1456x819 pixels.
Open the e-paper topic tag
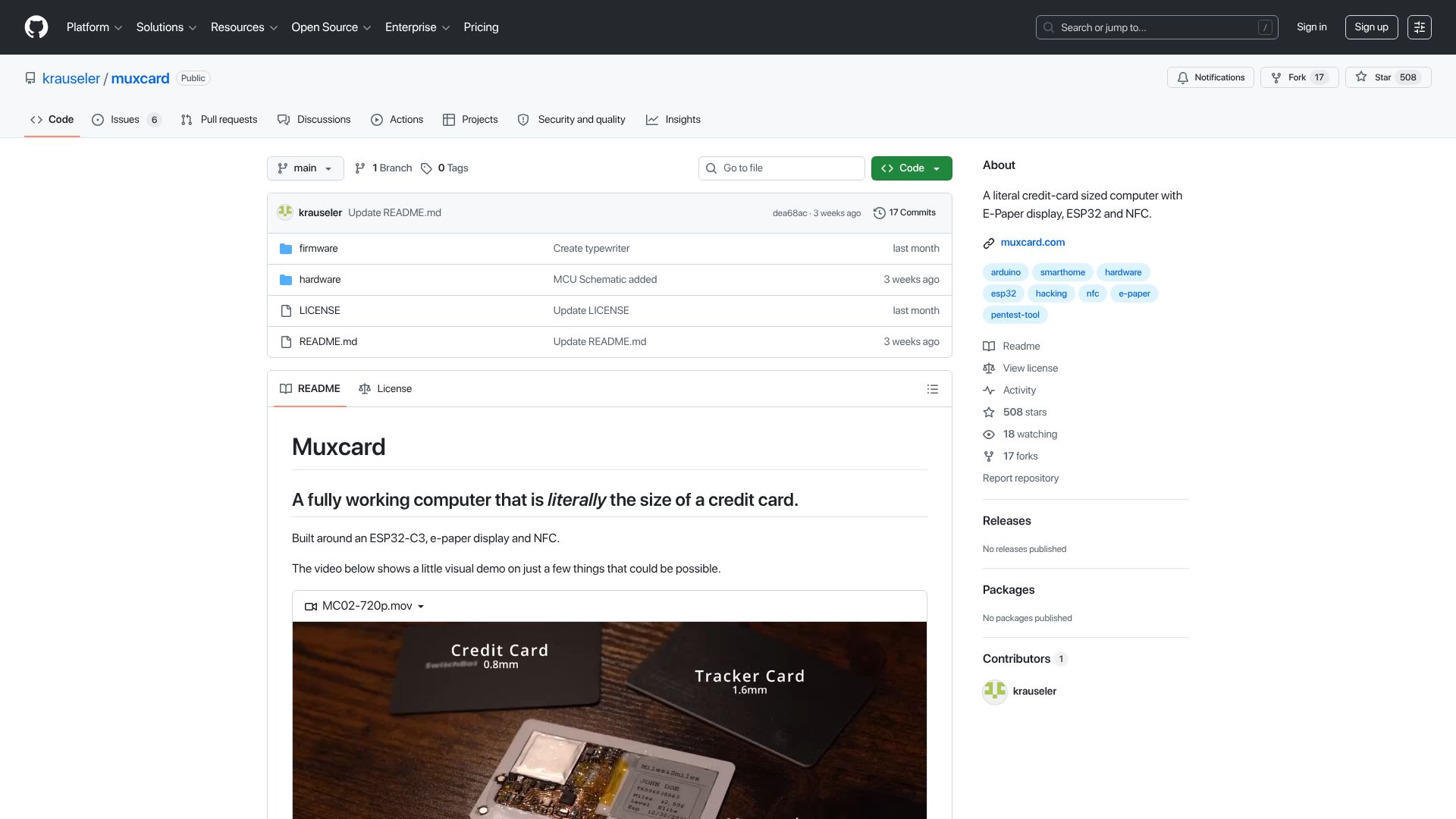(x=1134, y=294)
